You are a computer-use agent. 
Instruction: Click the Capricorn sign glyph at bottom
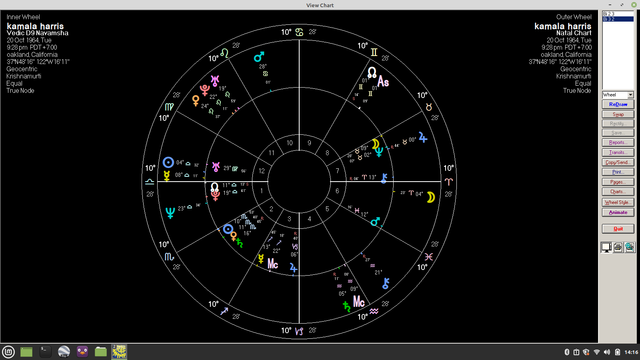click(x=299, y=331)
